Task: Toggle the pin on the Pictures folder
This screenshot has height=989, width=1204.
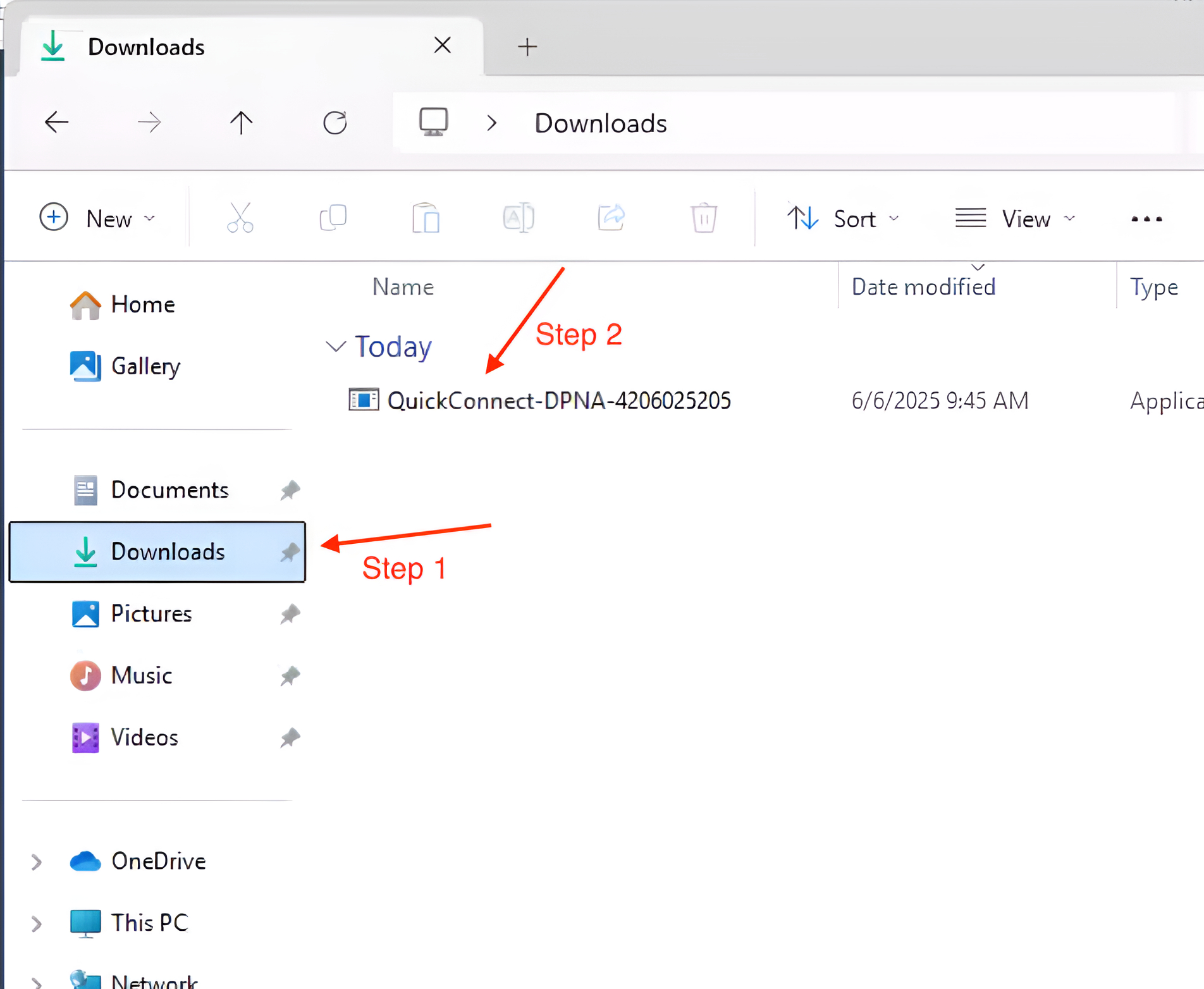Action: pos(290,614)
